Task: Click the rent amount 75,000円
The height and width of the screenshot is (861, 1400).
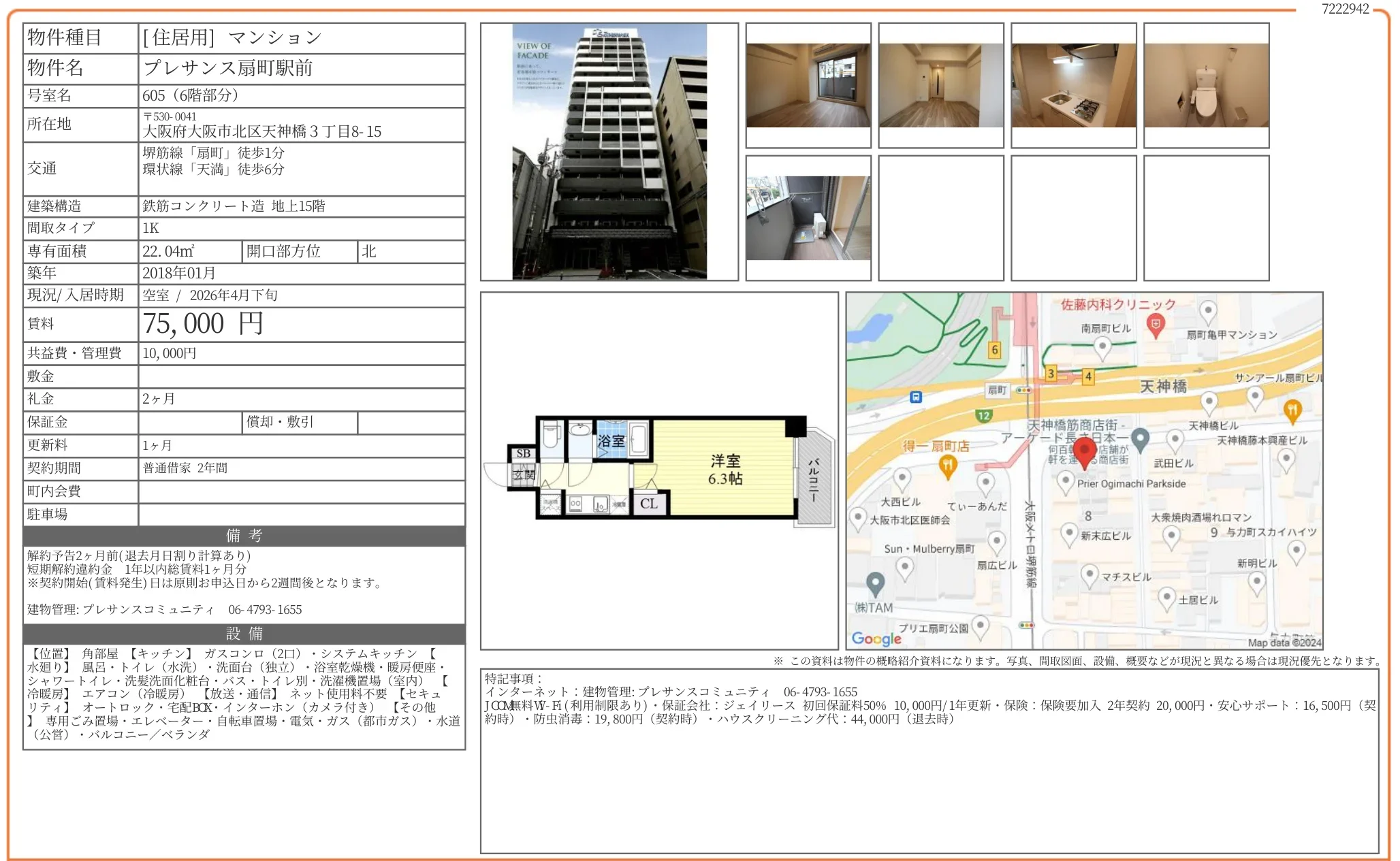Action: click(x=203, y=324)
